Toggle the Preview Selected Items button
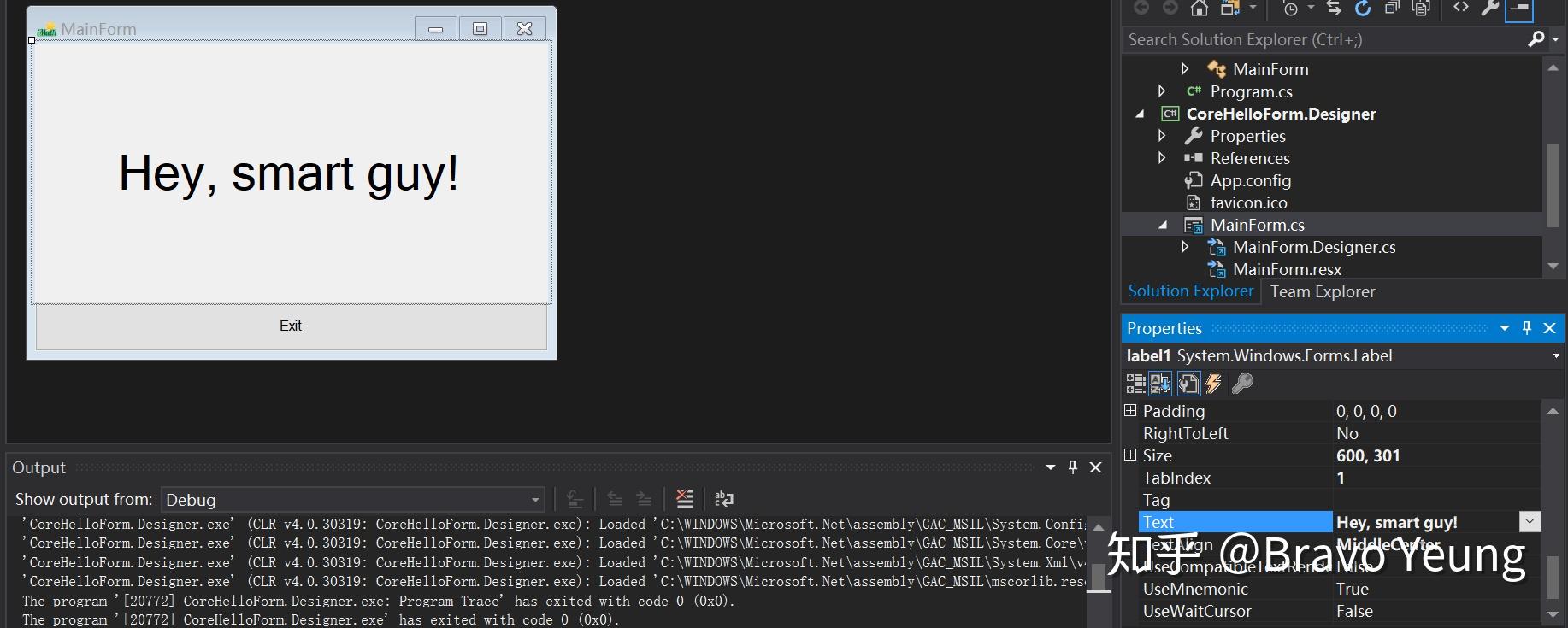 click(1518, 9)
